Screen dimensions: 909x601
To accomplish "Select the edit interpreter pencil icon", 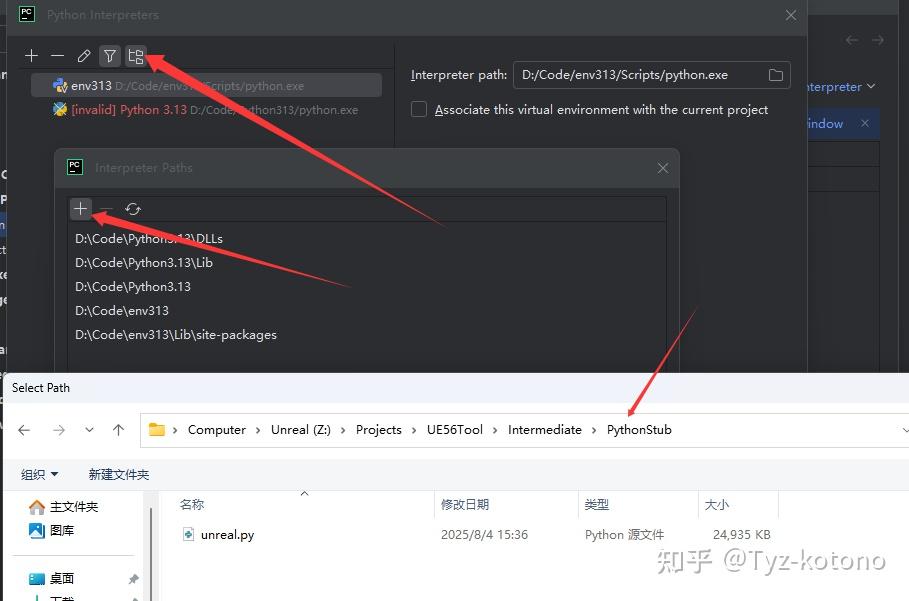I will 83,56.
